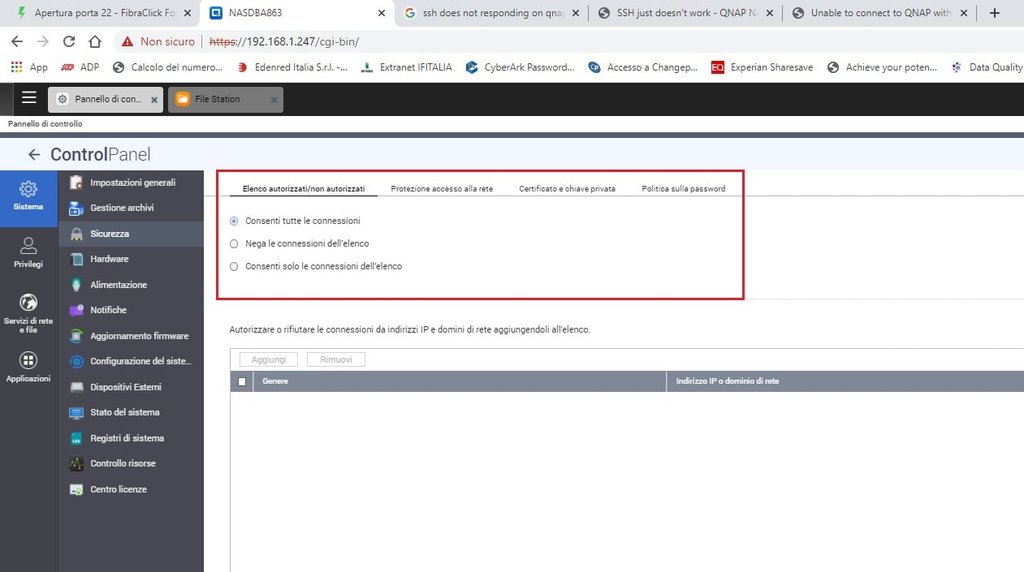Switch to Elenco autorizzati/non autorizzati tab
Viewport: 1024px width, 572px height.
[x=304, y=189]
